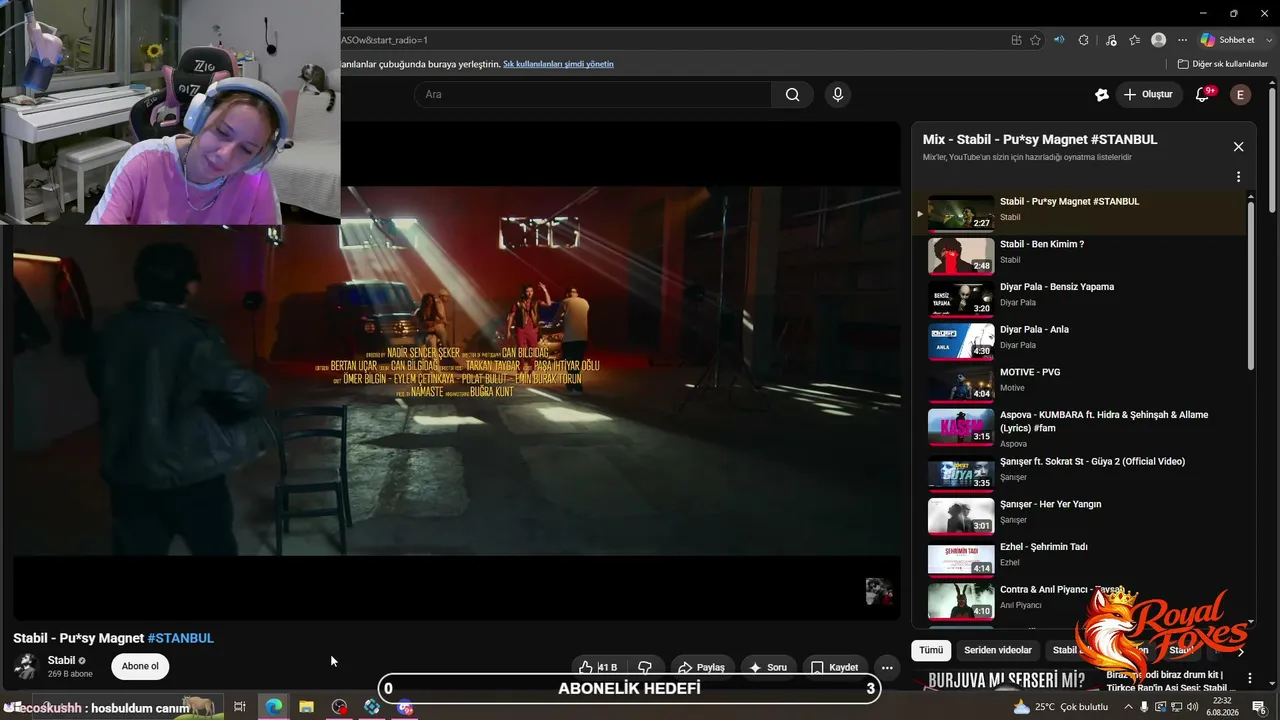1280x720 pixels.
Task: Like the Stabil video
Action: (x=599, y=667)
